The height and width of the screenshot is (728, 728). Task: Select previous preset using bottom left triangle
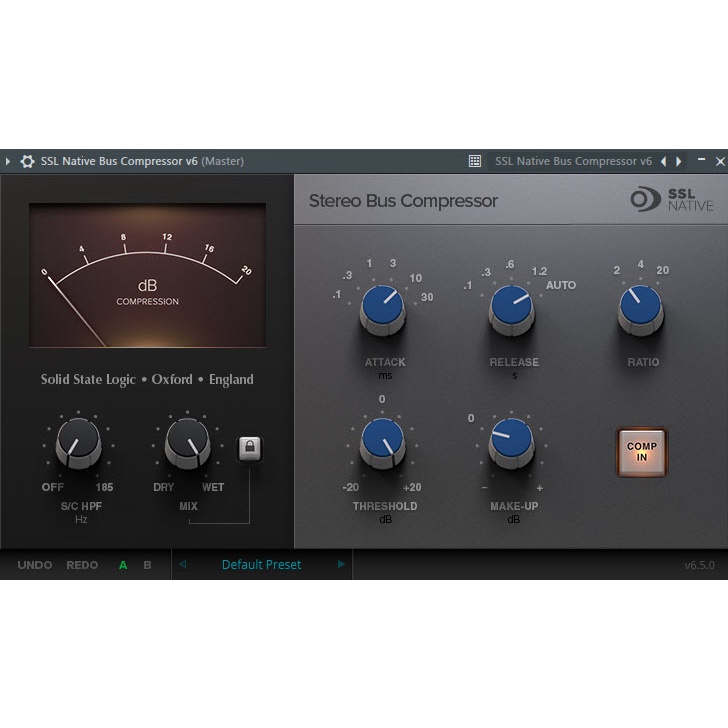(182, 564)
